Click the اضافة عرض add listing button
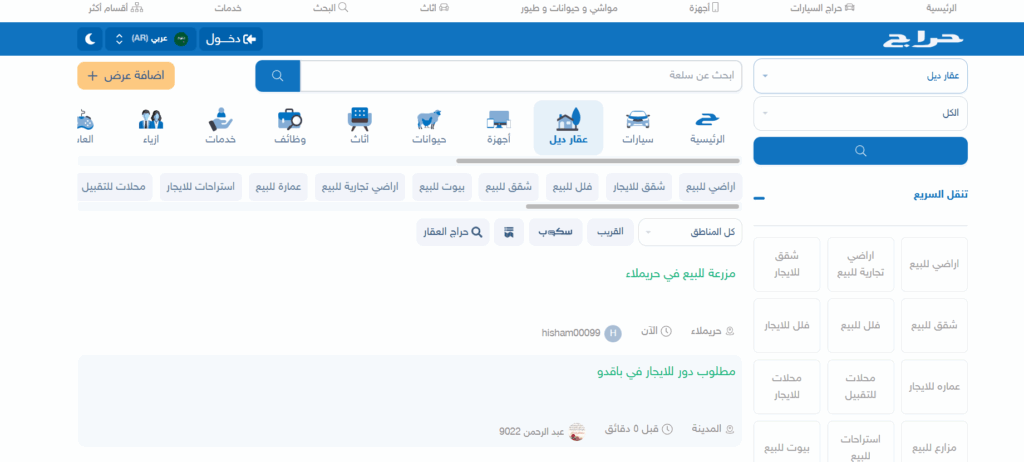The height and width of the screenshot is (462, 1024). pos(126,76)
